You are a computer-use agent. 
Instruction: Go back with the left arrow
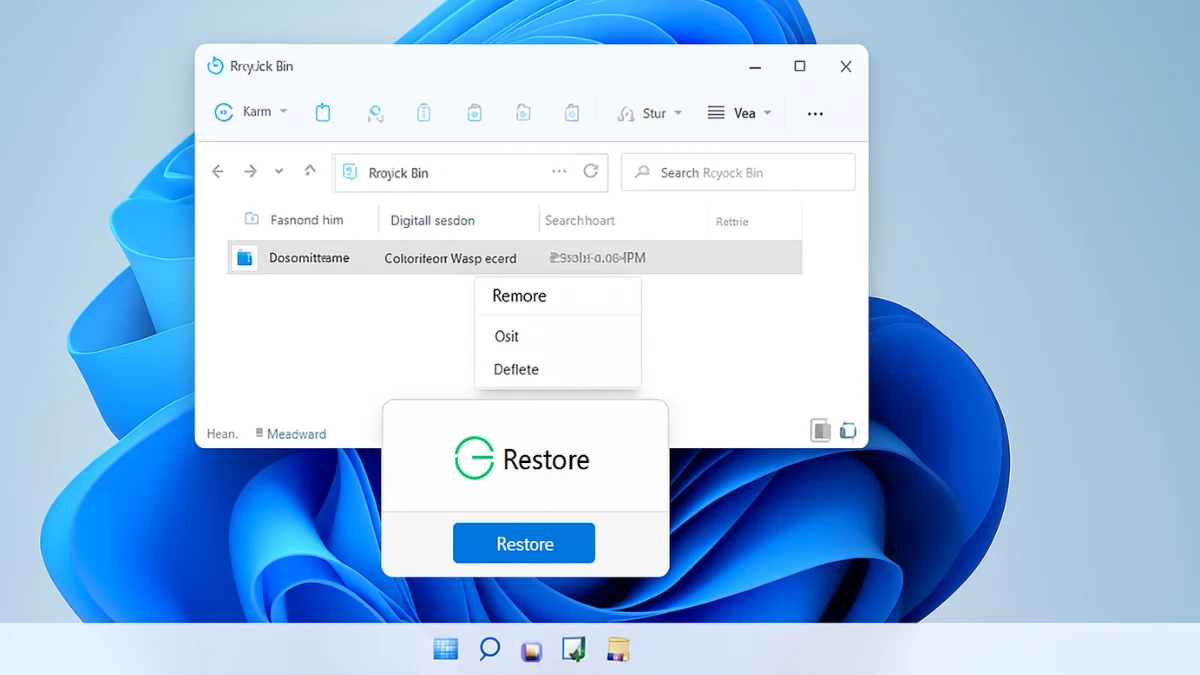(x=218, y=172)
